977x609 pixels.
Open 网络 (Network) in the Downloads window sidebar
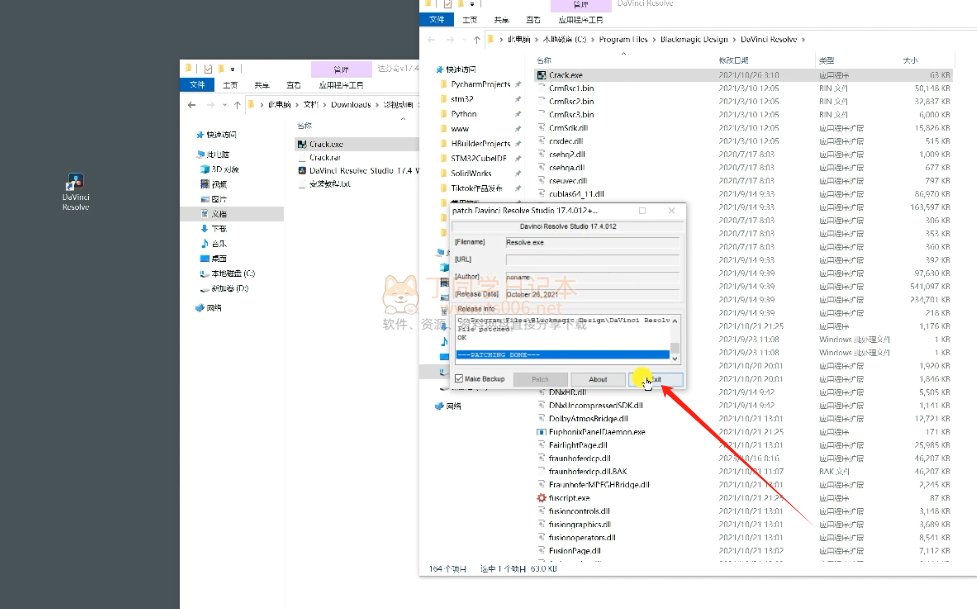[214, 308]
